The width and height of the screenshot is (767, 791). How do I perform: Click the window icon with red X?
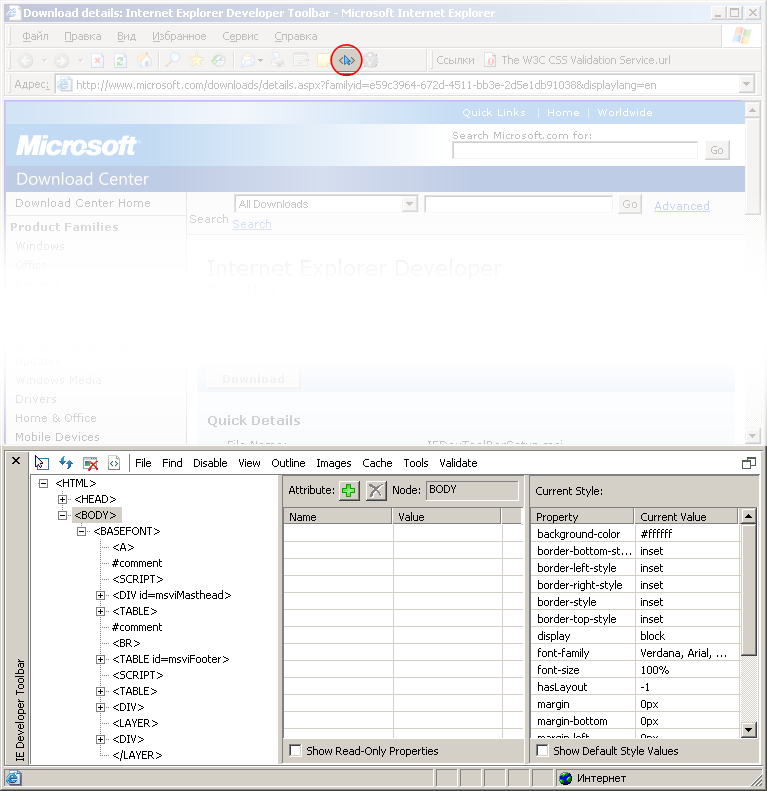[x=90, y=463]
